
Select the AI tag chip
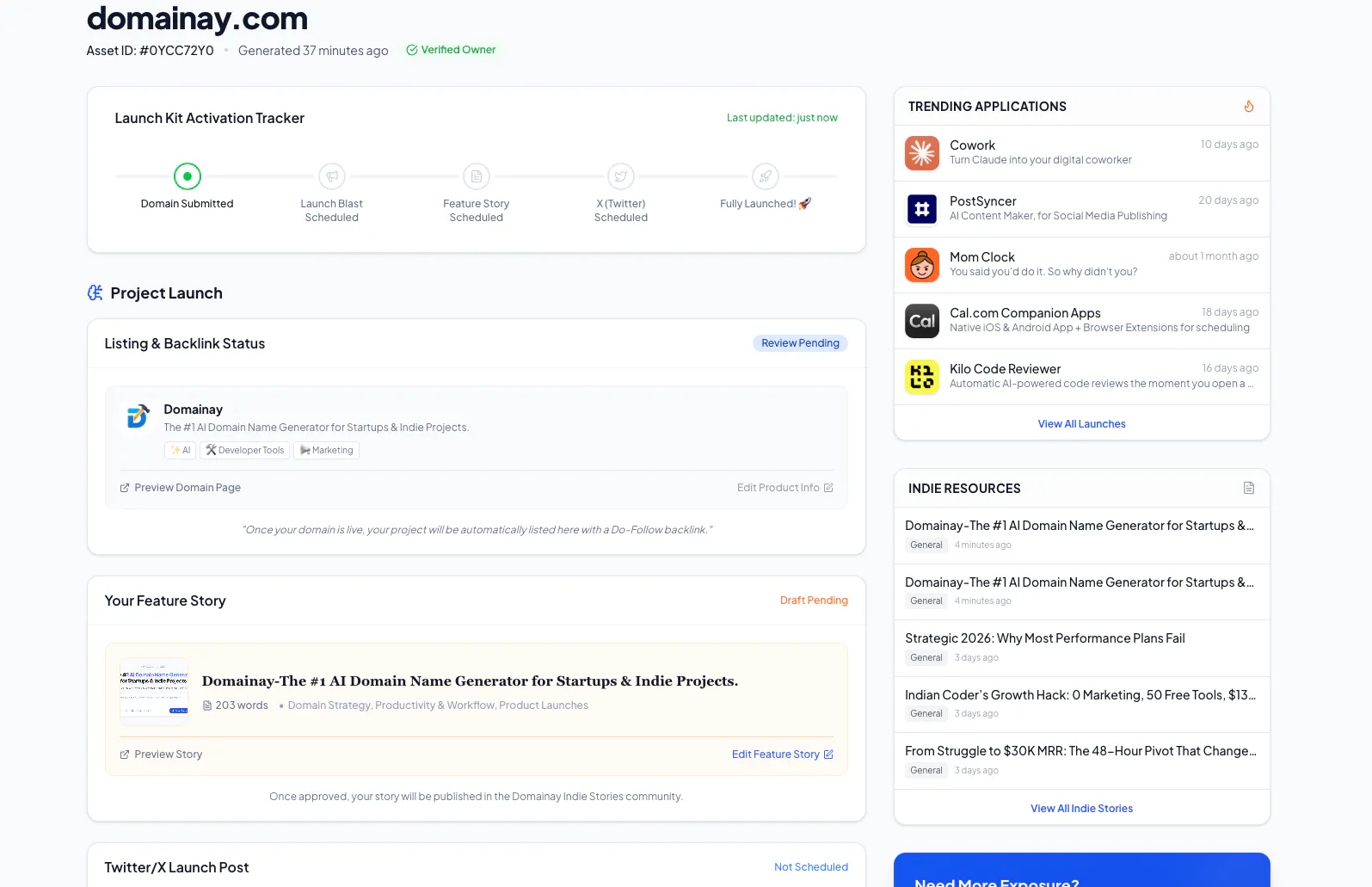pyautogui.click(x=181, y=450)
